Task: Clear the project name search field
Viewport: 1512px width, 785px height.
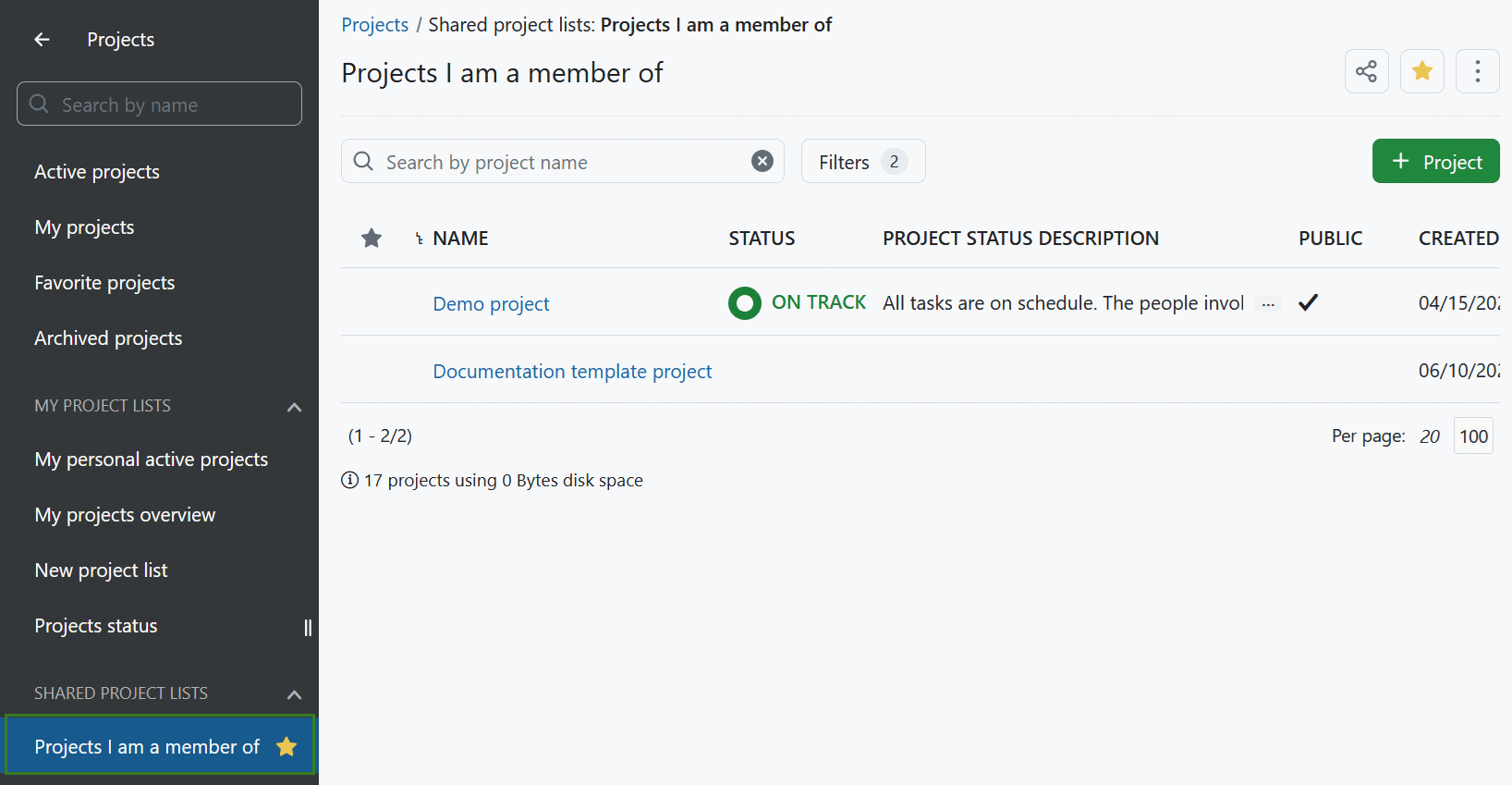Action: click(762, 162)
